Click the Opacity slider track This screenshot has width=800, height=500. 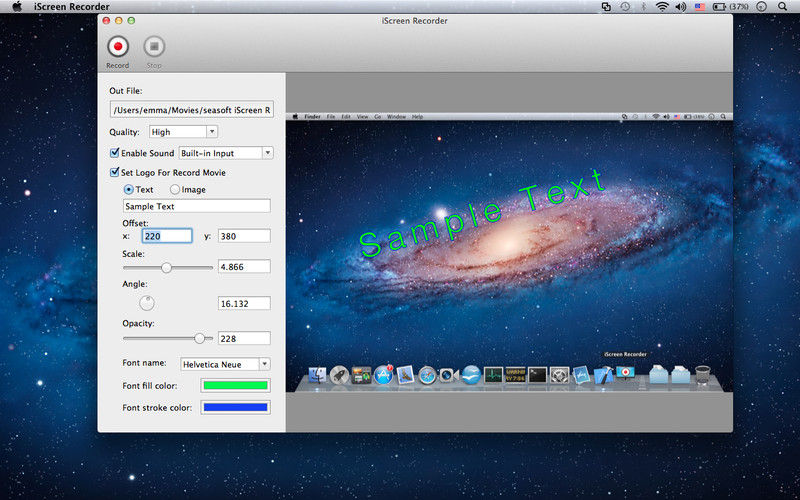(x=168, y=338)
